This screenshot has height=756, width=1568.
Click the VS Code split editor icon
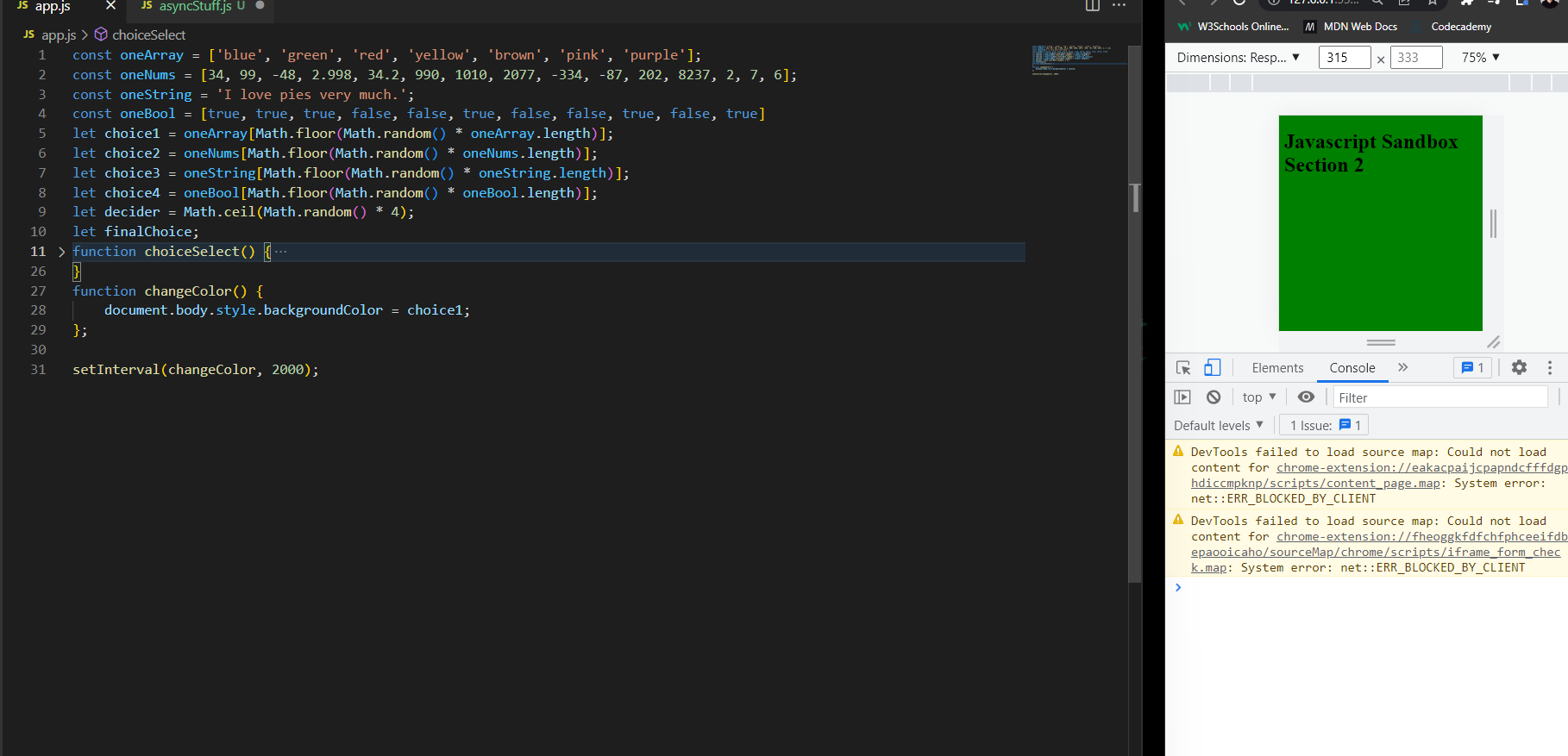[x=1093, y=5]
